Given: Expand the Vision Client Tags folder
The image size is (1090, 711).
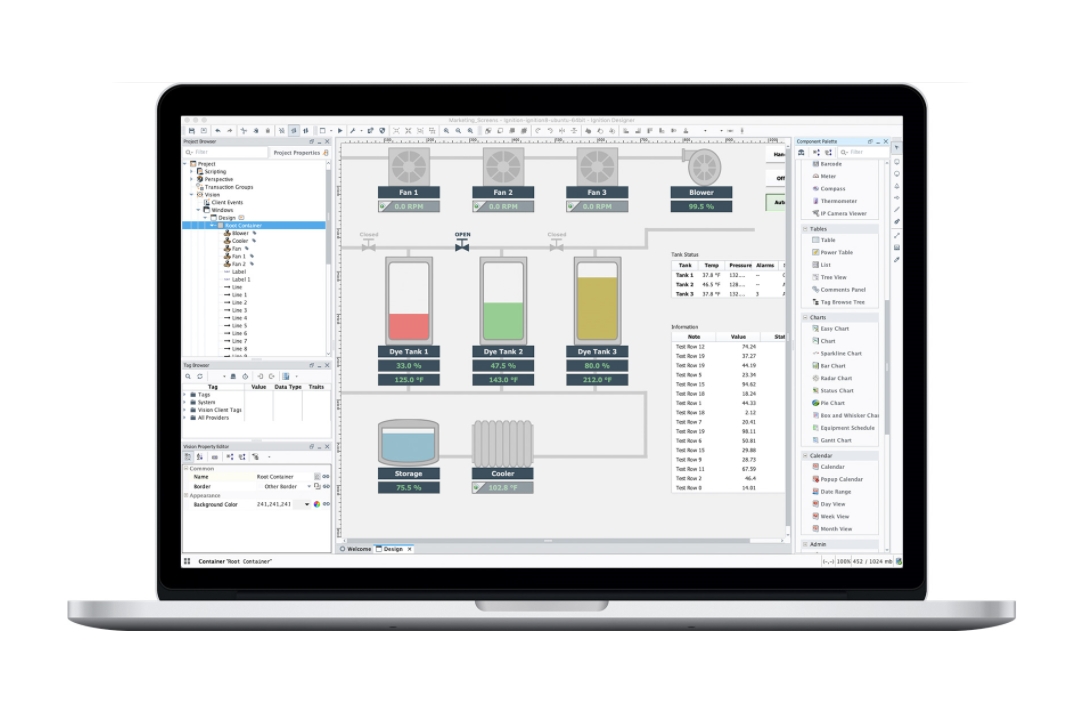Looking at the screenshot, I should tap(185, 410).
